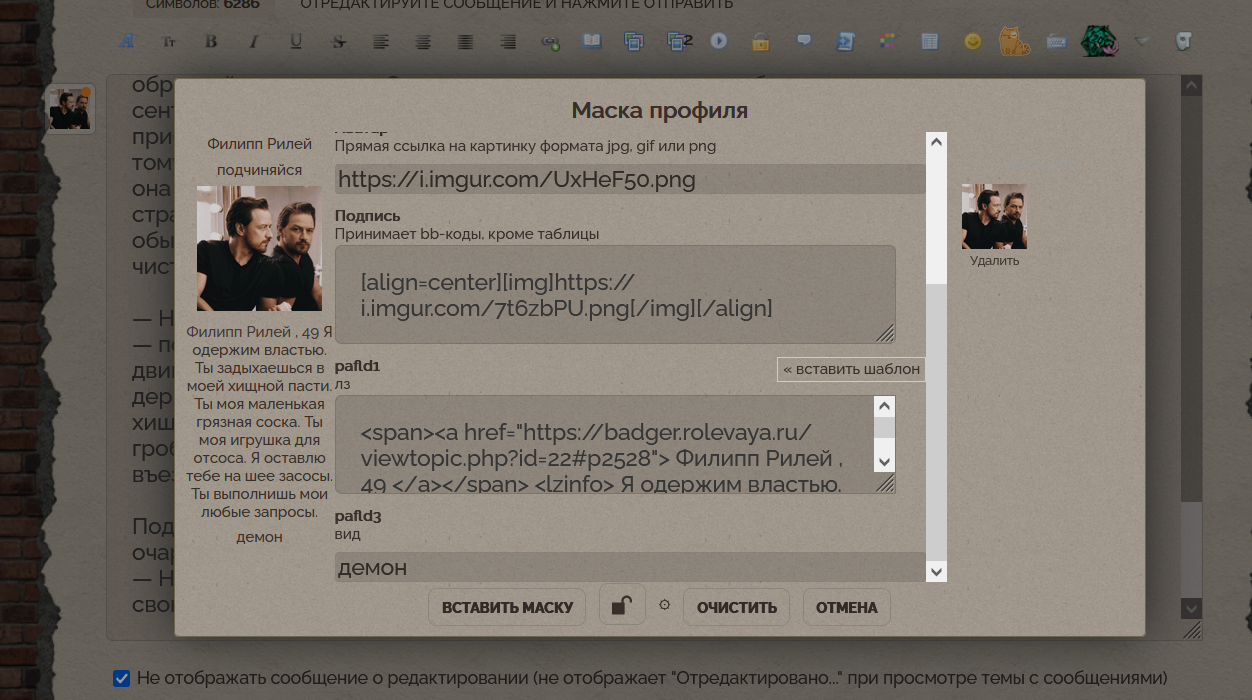Toggle bold formatting
This screenshot has width=1252, height=700.
pyautogui.click(x=211, y=42)
